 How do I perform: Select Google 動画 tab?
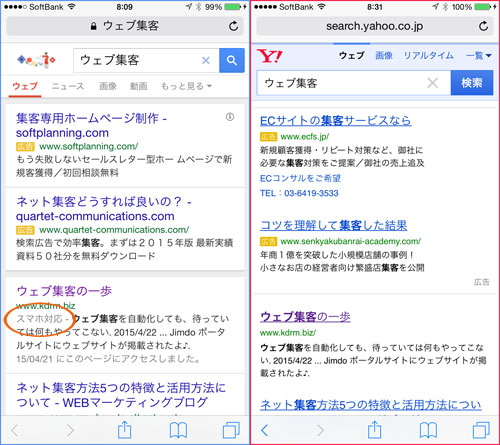139,86
